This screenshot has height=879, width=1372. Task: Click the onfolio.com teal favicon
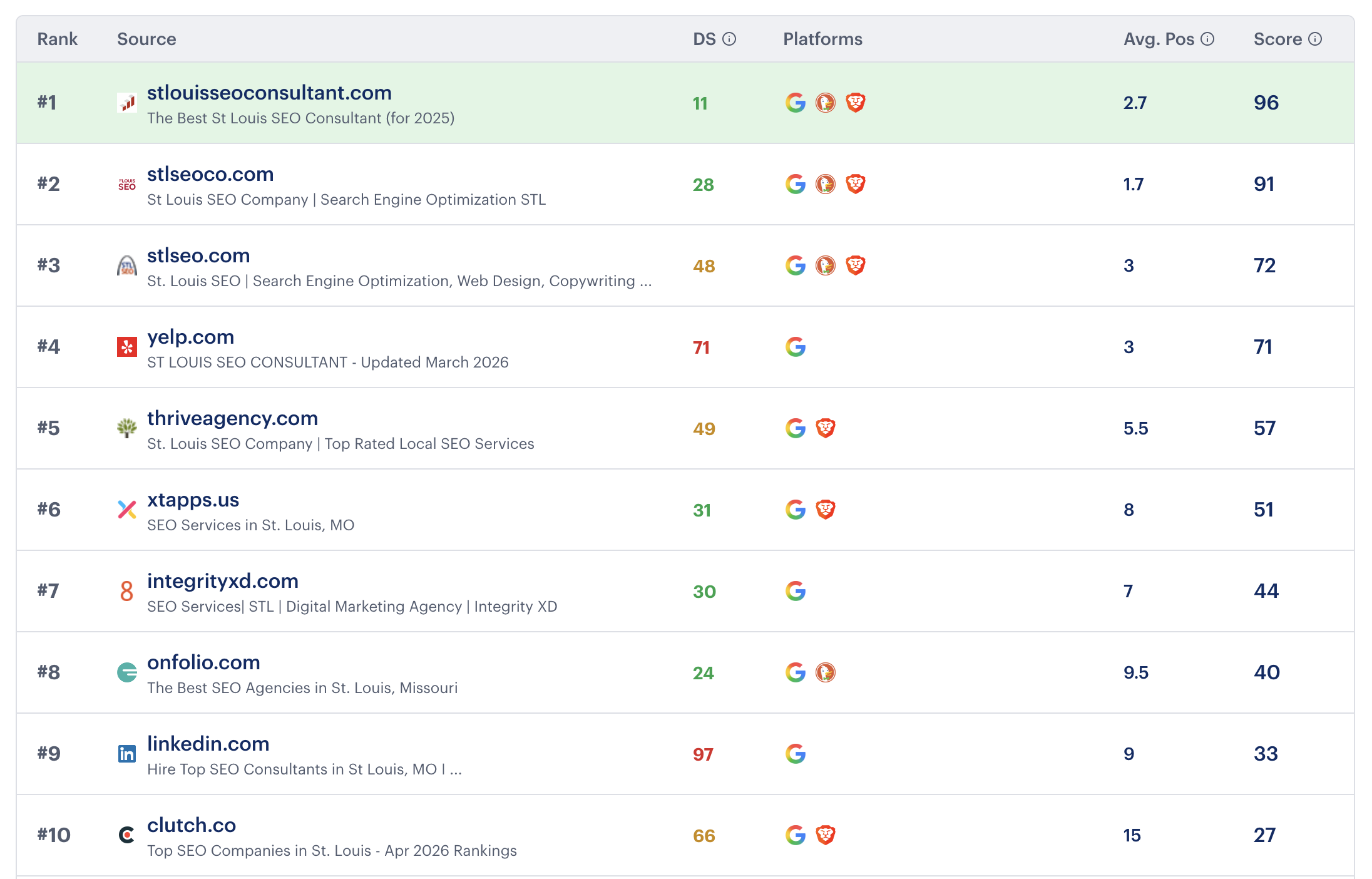pyautogui.click(x=127, y=672)
